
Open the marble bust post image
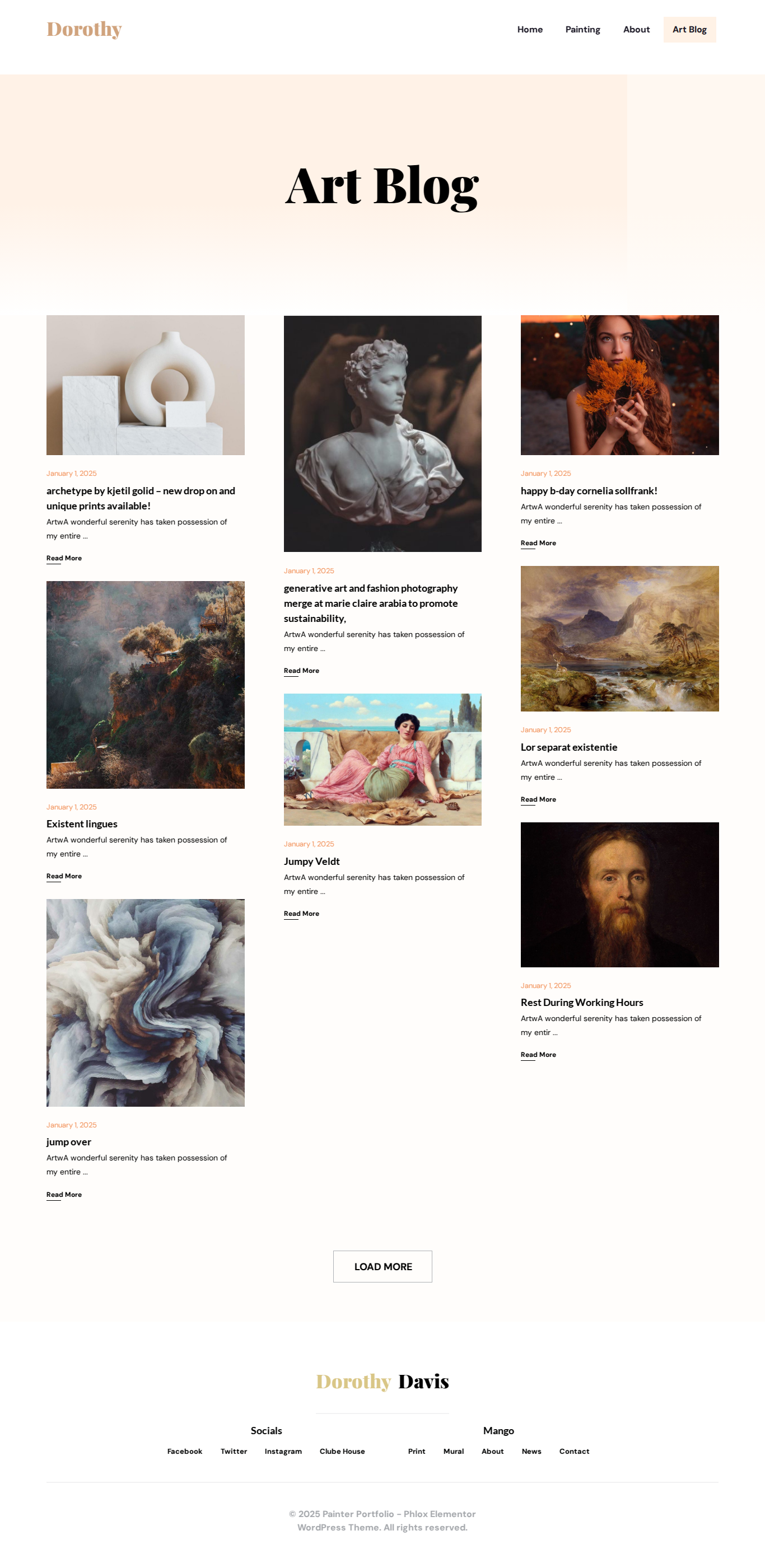382,433
